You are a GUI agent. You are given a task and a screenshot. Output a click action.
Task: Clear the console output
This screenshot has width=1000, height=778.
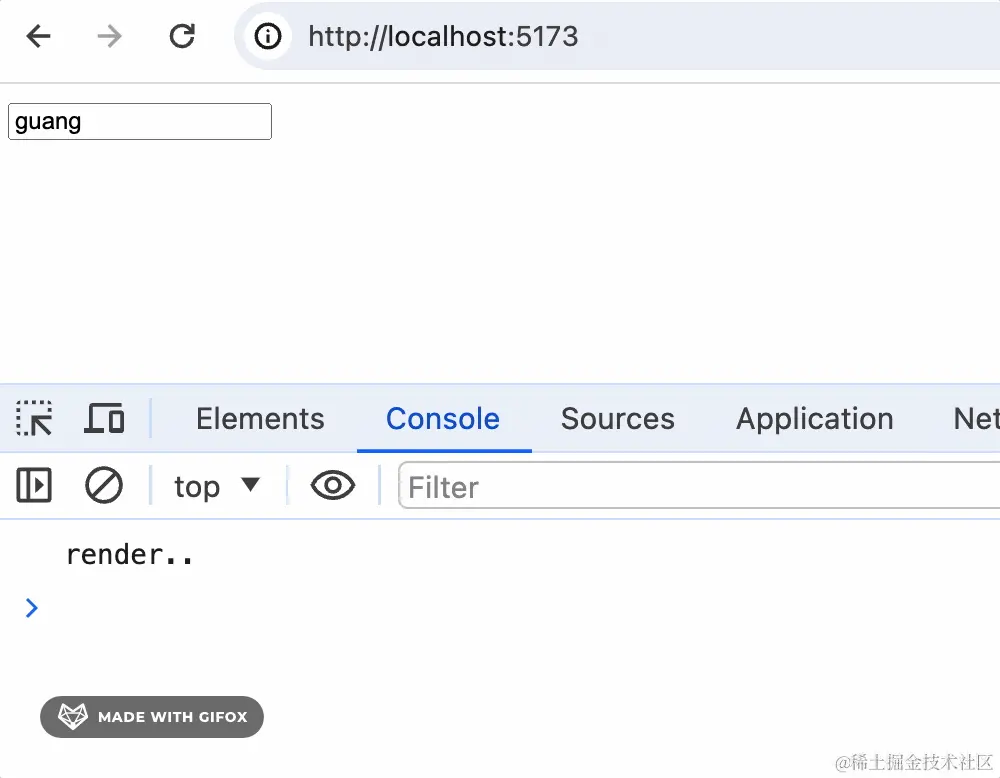click(103, 485)
